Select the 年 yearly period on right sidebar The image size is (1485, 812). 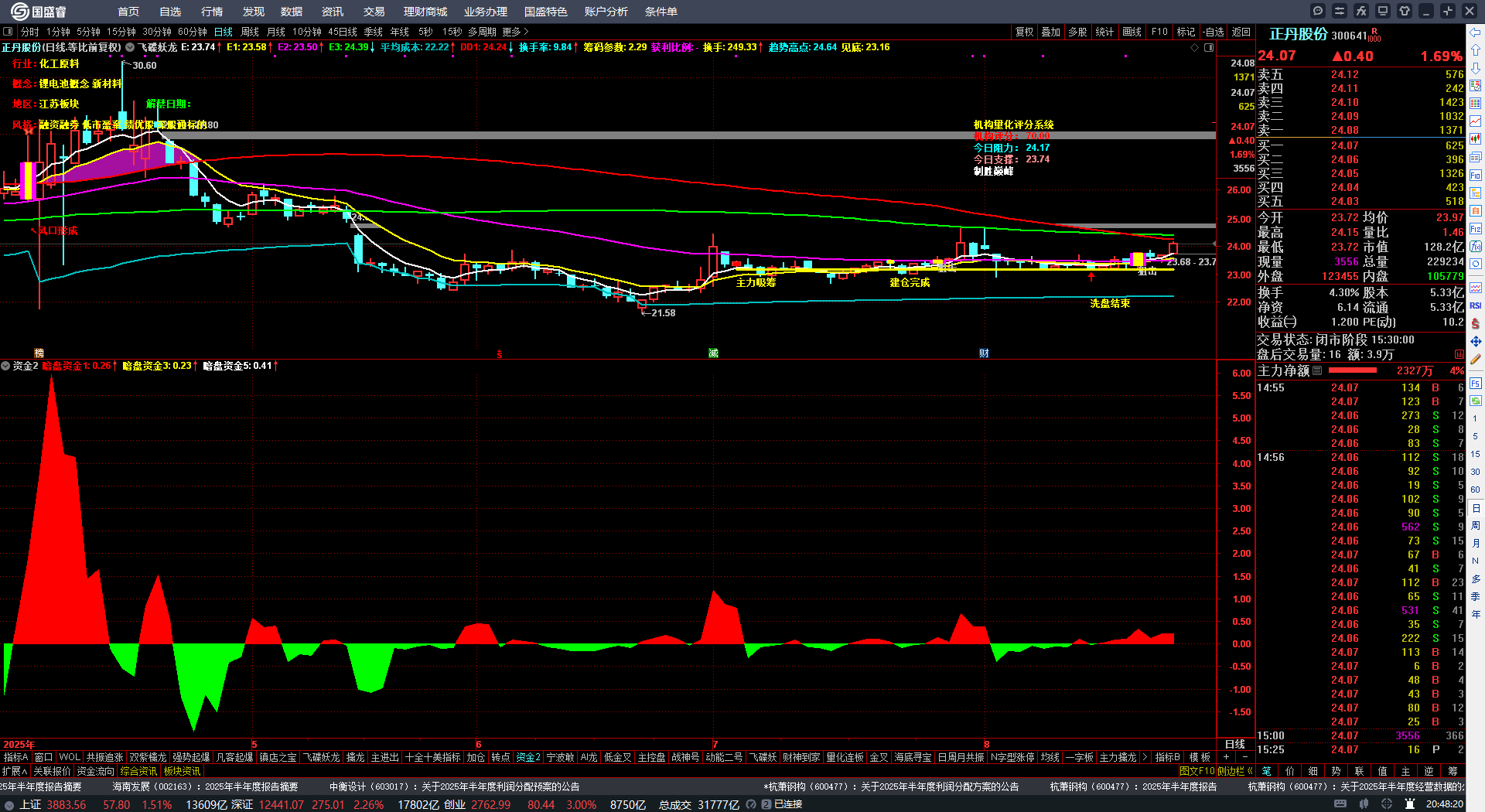click(1475, 614)
